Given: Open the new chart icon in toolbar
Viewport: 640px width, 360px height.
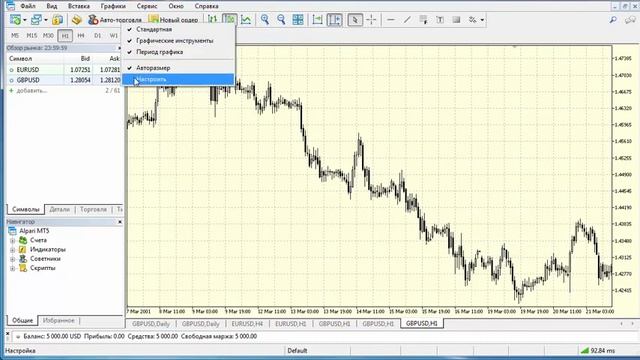Looking at the screenshot, I should tap(15, 20).
